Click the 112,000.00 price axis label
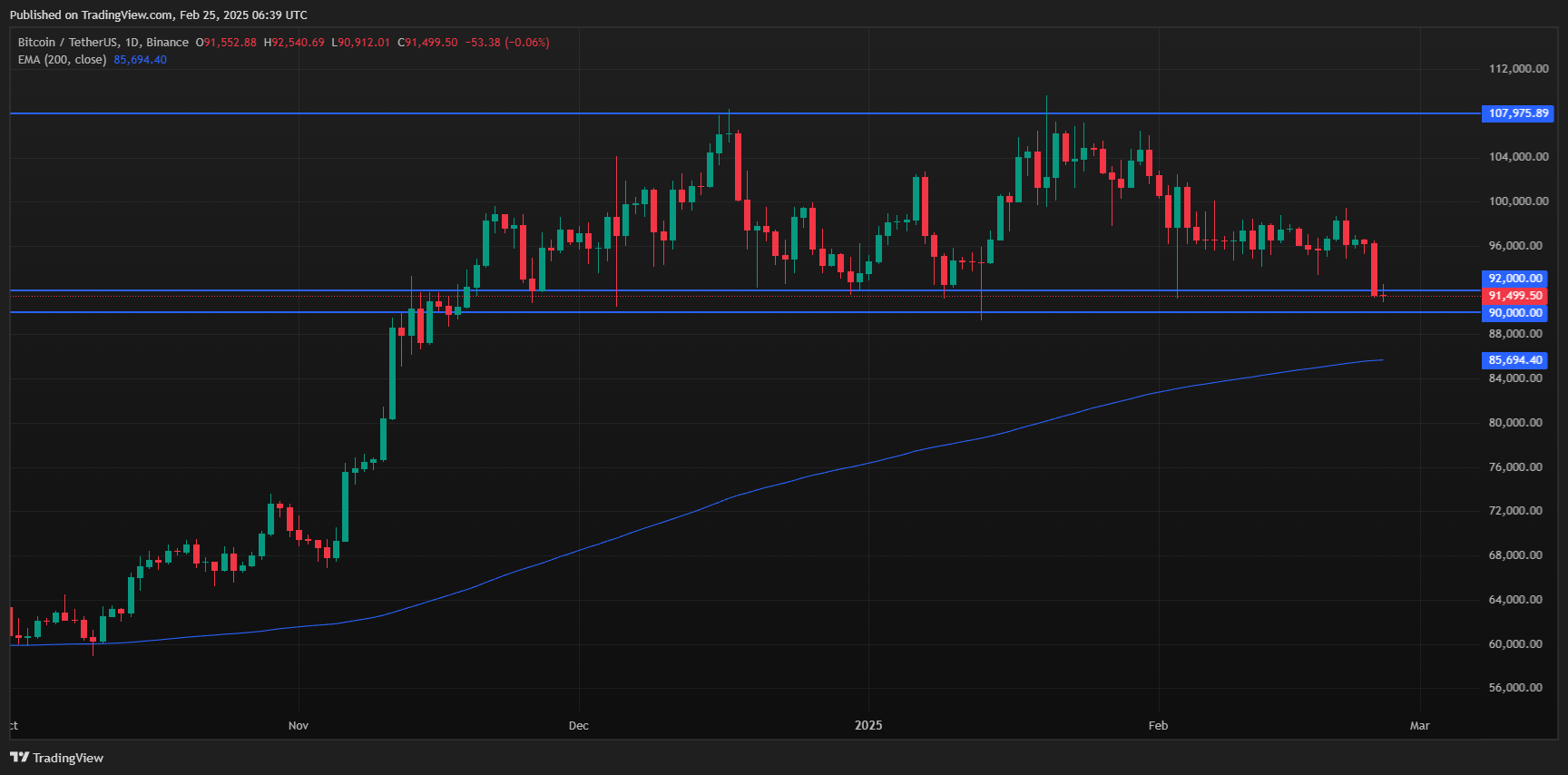1568x775 pixels. (x=1518, y=69)
